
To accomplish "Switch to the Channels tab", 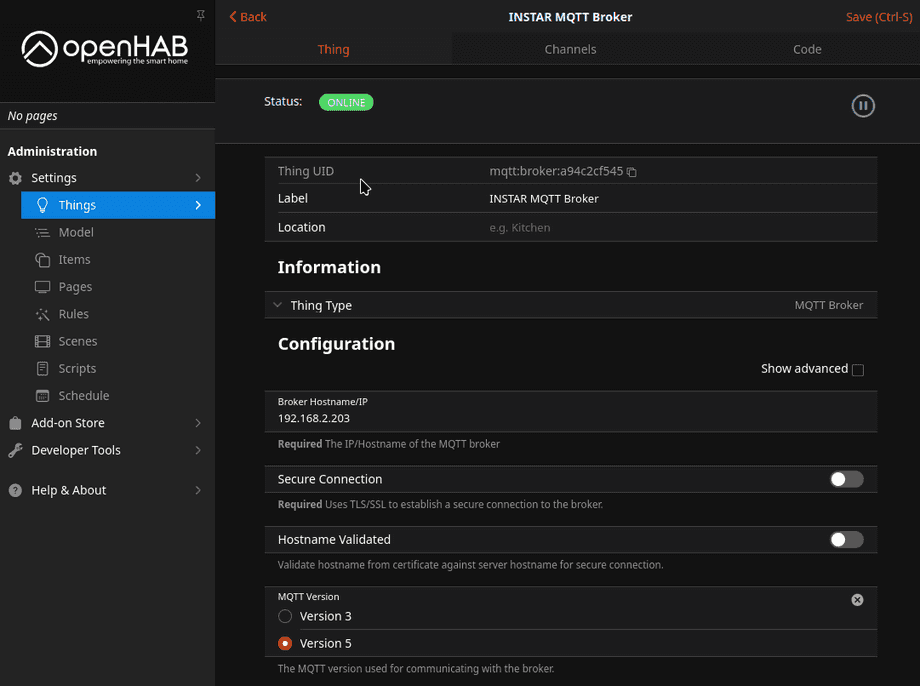I will [570, 49].
